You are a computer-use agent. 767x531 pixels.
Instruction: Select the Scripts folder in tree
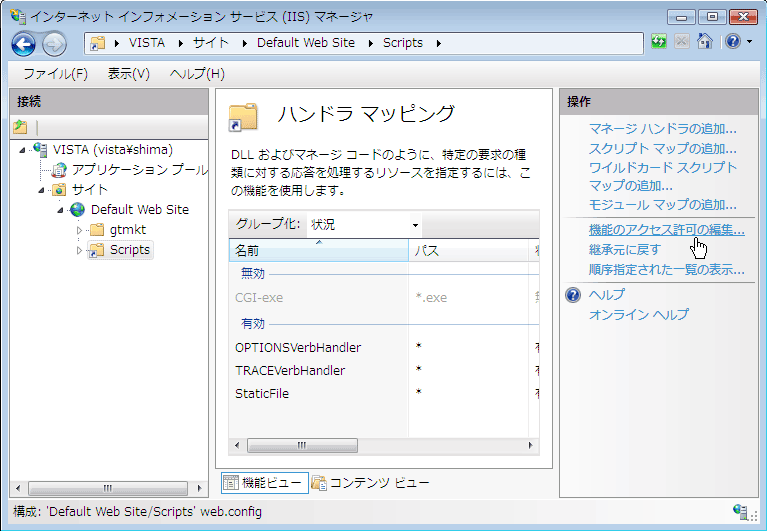click(129, 250)
